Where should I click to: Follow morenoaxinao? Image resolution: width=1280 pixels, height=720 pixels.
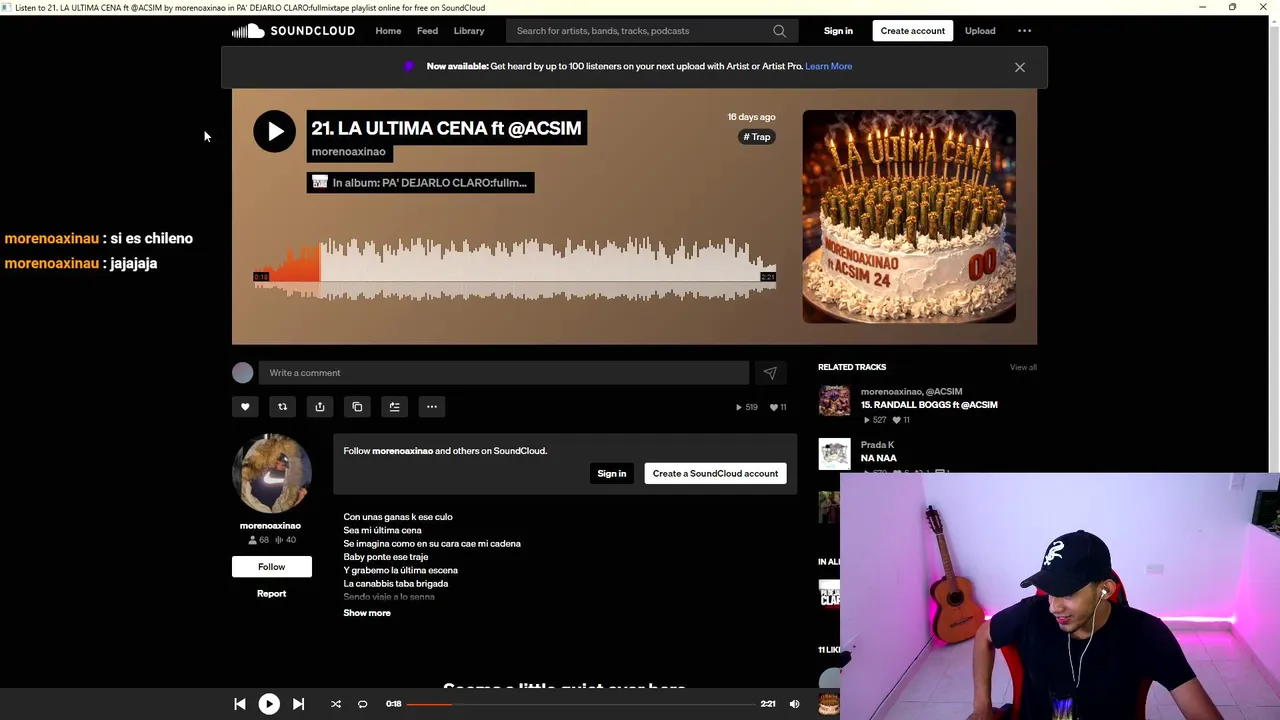point(271,567)
